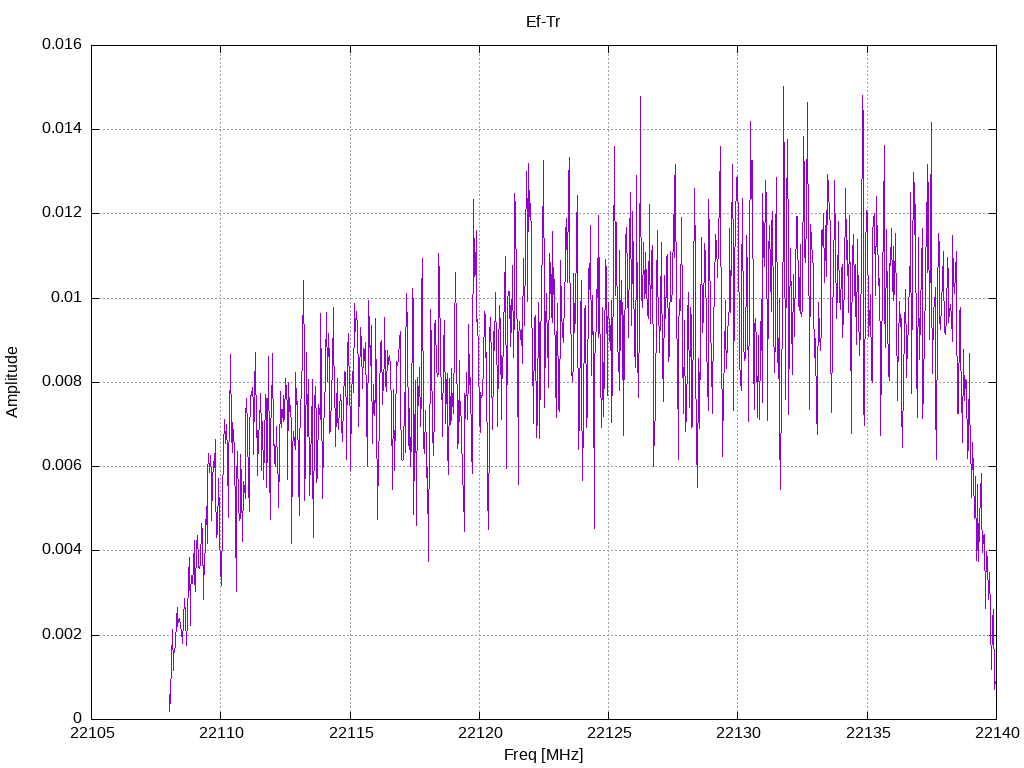This screenshot has width=1024, height=768.
Task: Click x-axis tick label 22140
Action: [x=997, y=733]
